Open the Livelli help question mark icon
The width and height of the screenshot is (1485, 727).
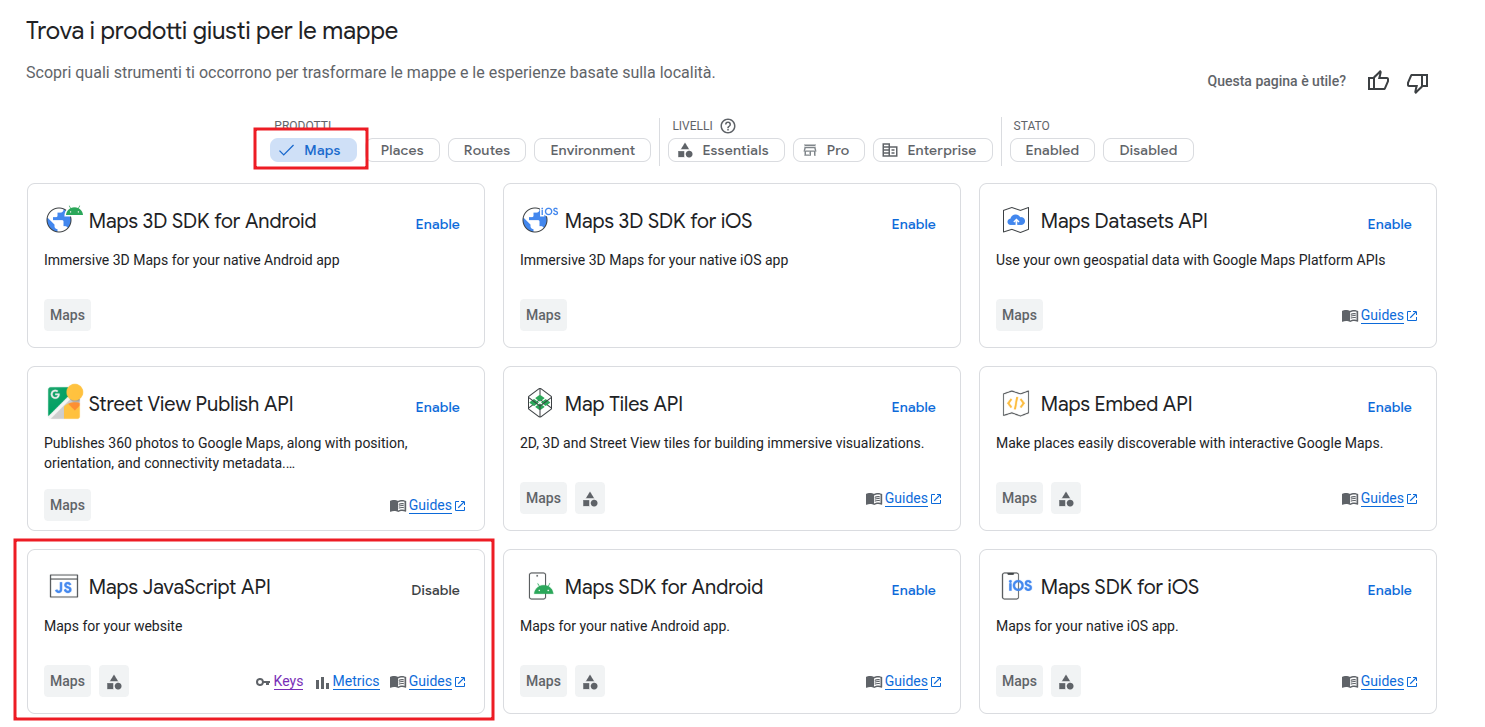728,126
